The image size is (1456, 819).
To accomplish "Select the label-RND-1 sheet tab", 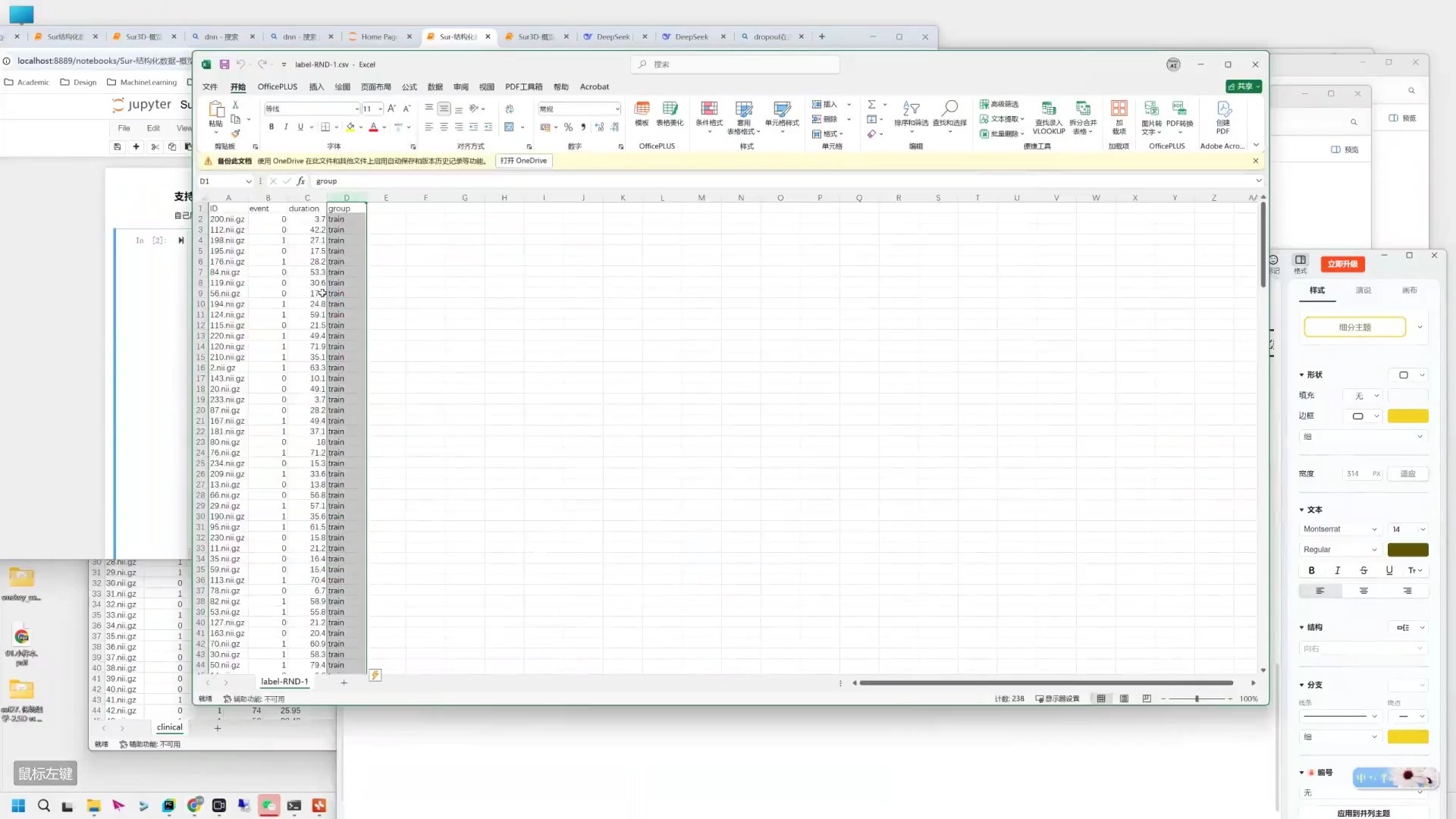I will pos(285,682).
